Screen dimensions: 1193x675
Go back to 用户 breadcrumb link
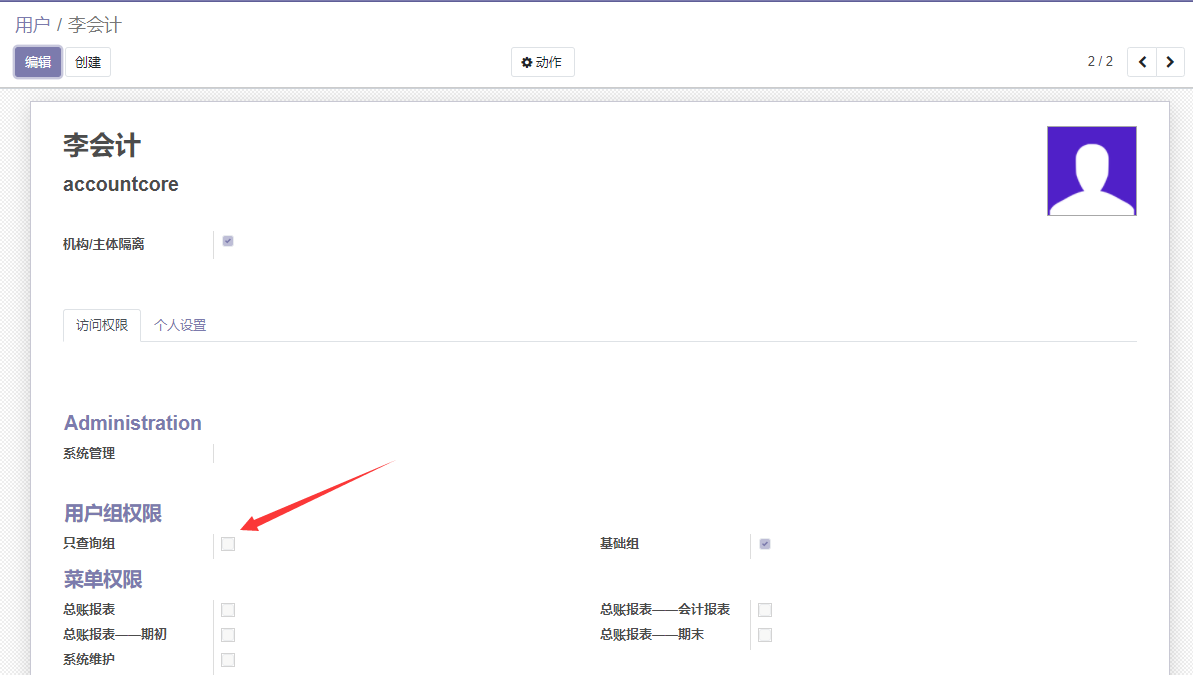[x=33, y=25]
